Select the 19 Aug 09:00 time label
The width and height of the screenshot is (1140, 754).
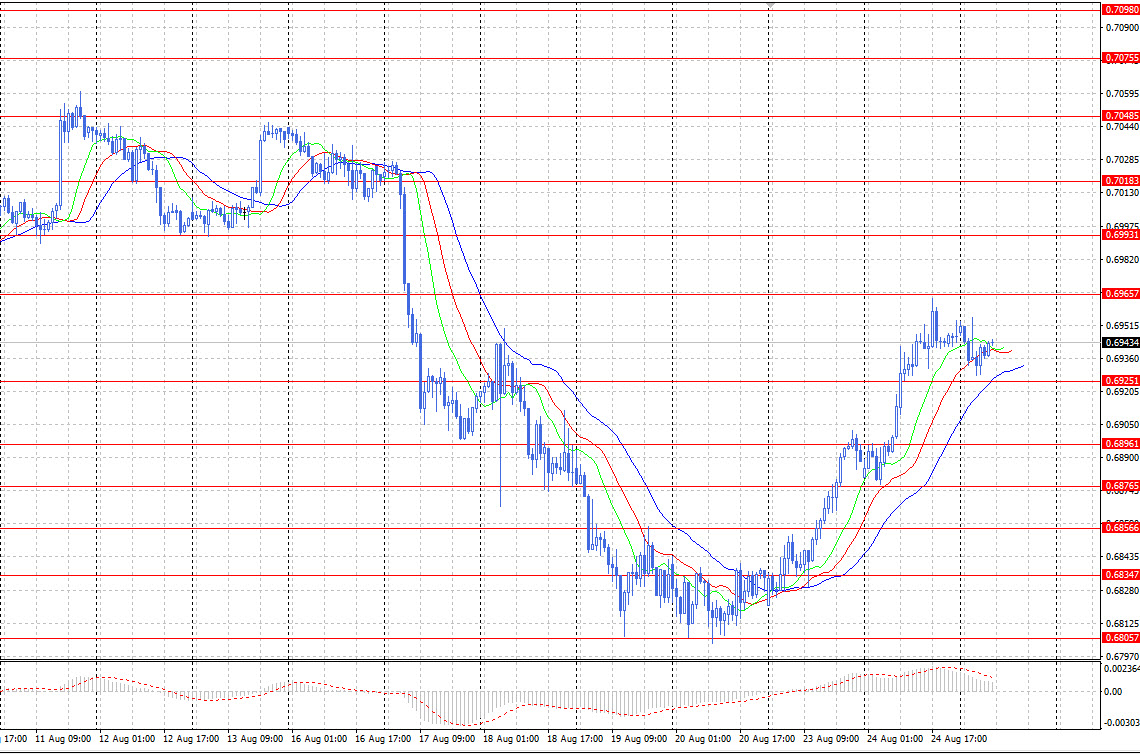[639, 739]
